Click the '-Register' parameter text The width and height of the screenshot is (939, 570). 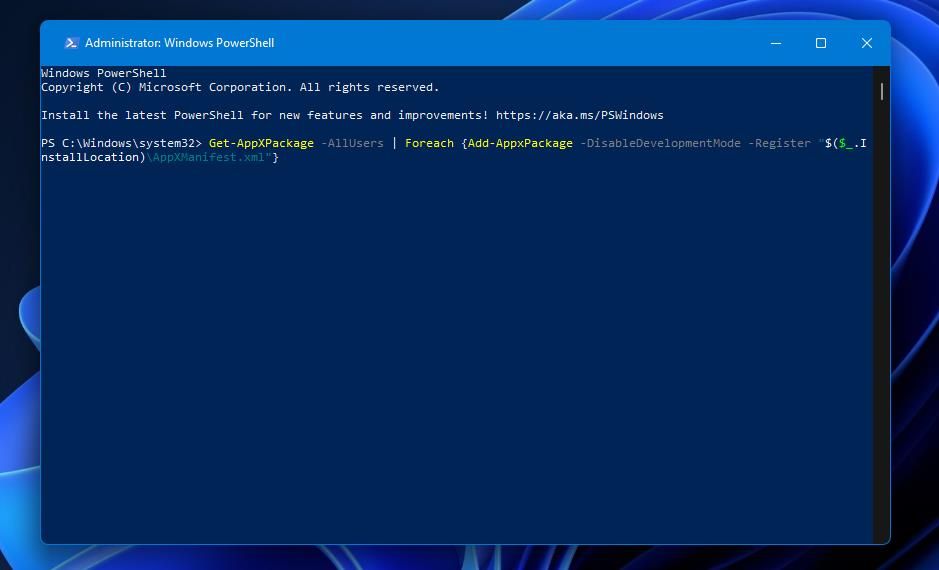[779, 143]
